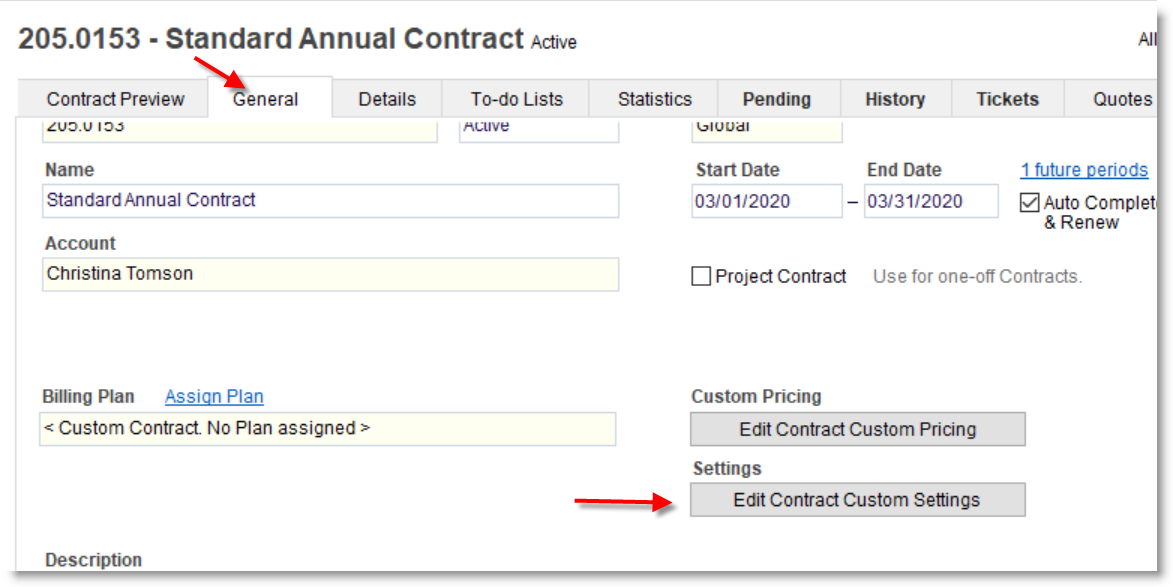The height and width of the screenshot is (587, 1173).
Task: Switch to the Tickets tab
Action: click(1008, 99)
